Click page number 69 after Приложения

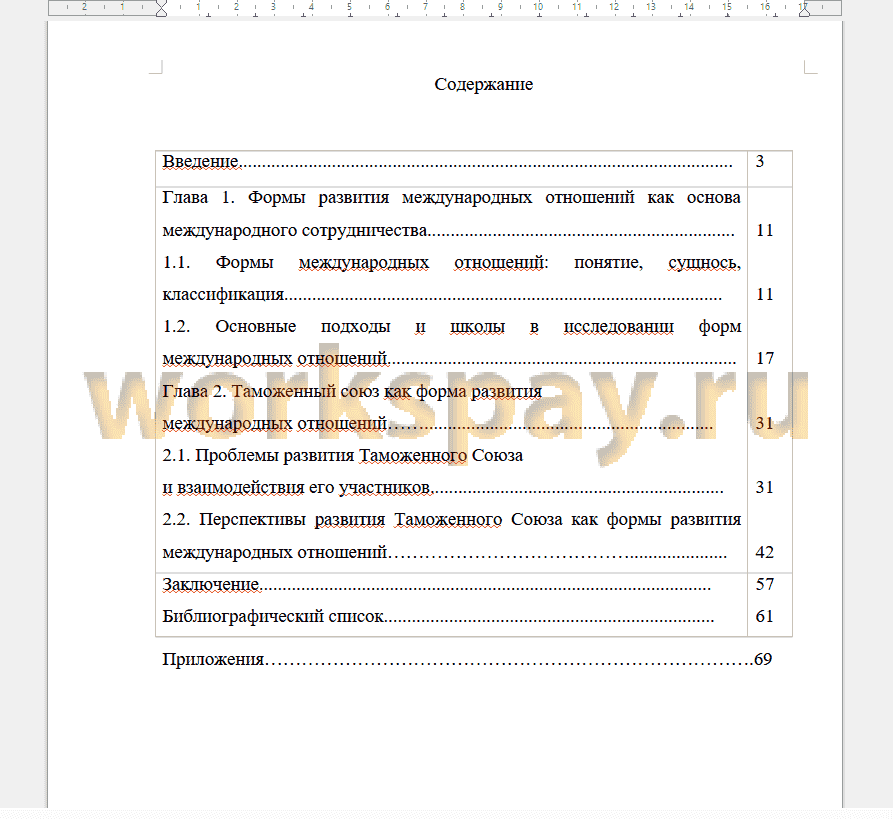pyautogui.click(x=763, y=659)
